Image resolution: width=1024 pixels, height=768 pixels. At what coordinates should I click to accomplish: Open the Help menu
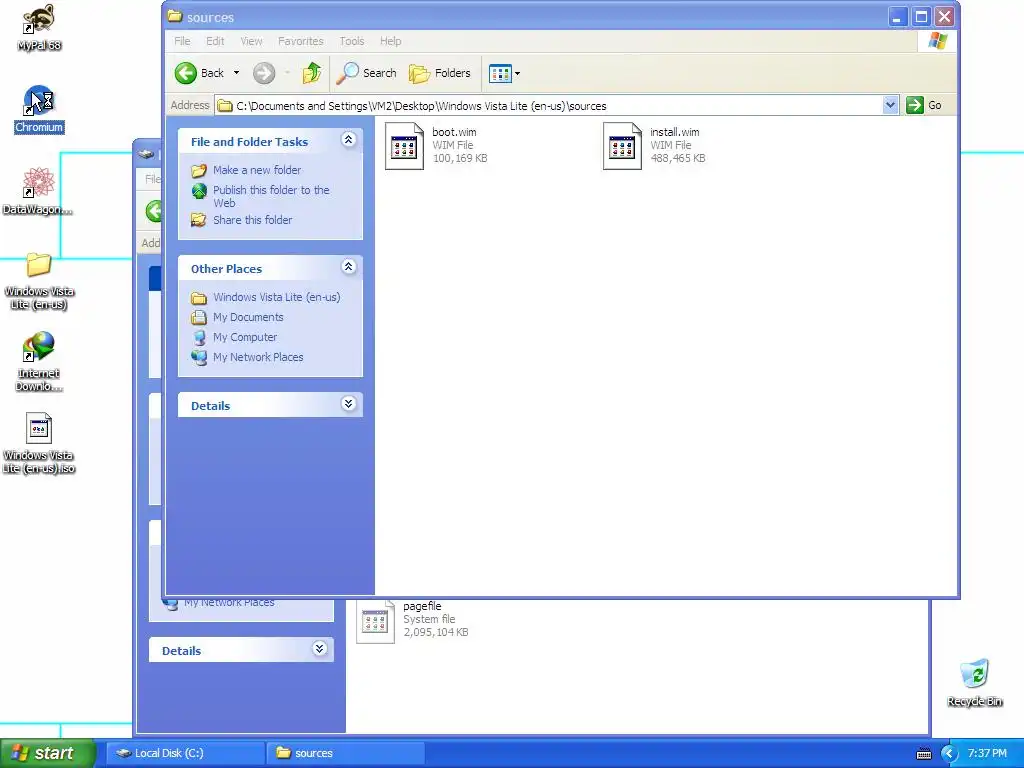(x=391, y=41)
